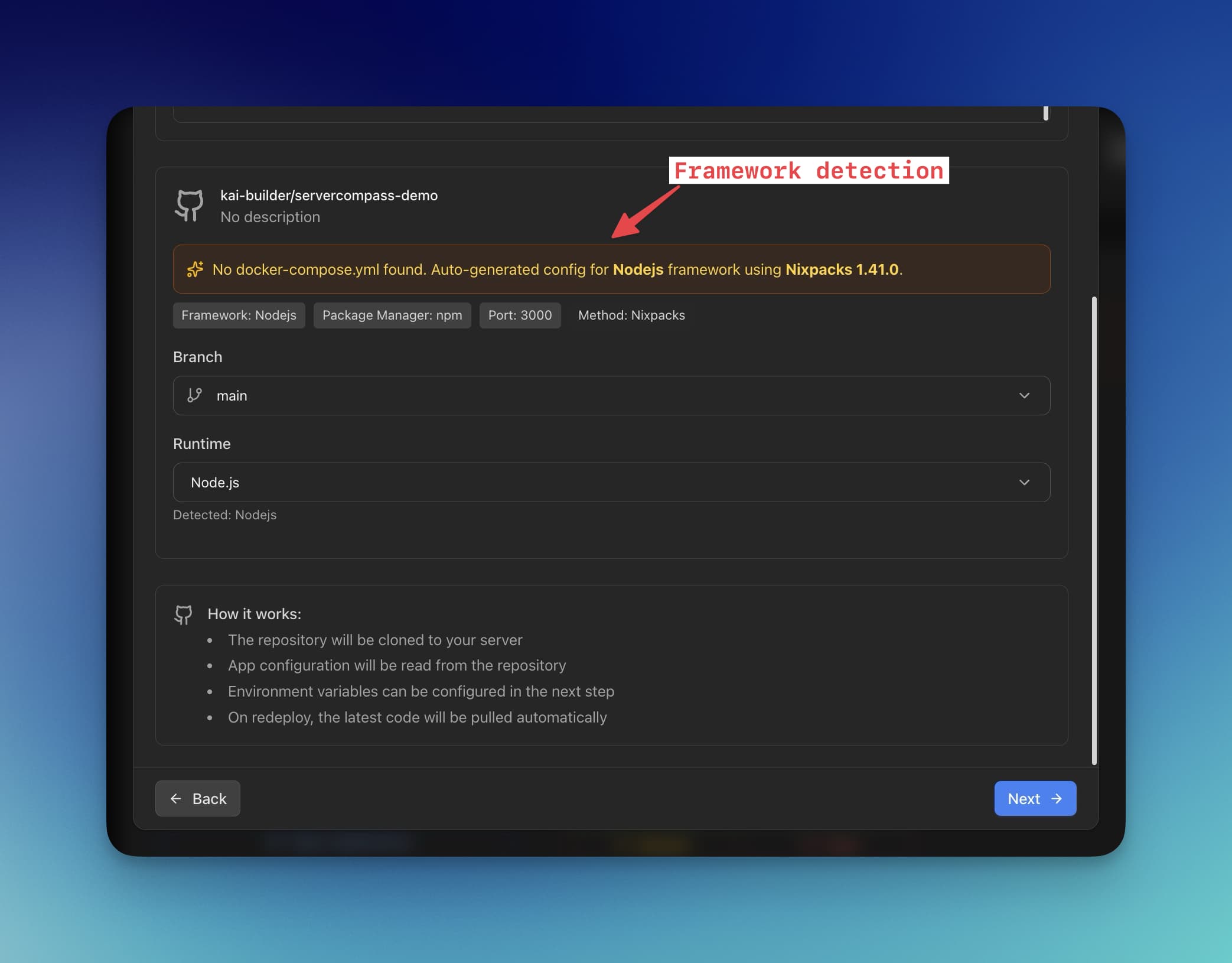Image resolution: width=1232 pixels, height=963 pixels.
Task: Click the sparkle icon in the warning banner
Action: (195, 269)
